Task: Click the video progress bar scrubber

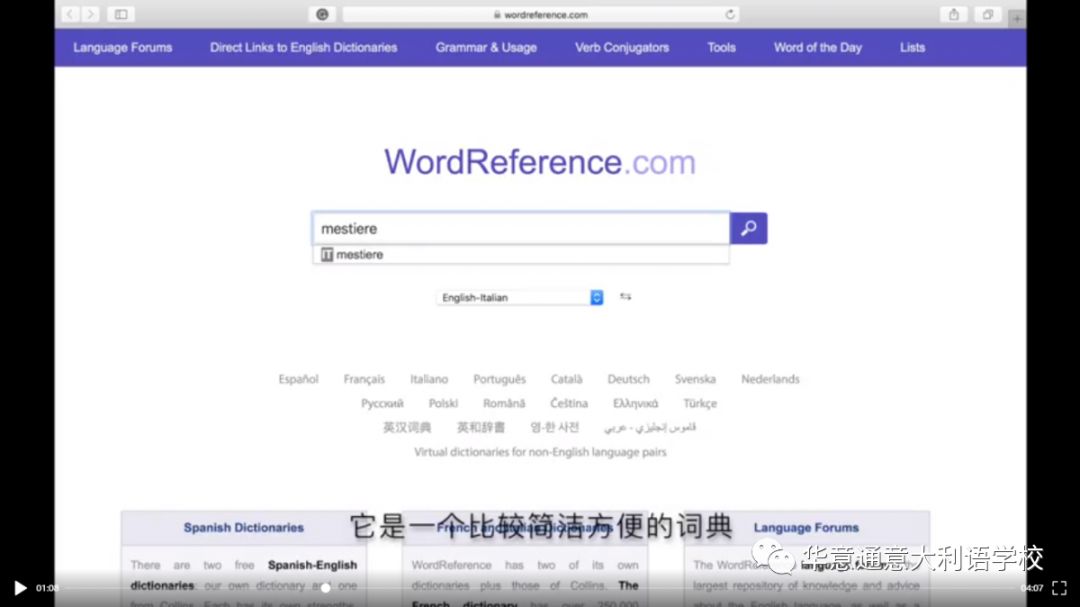Action: 326,588
